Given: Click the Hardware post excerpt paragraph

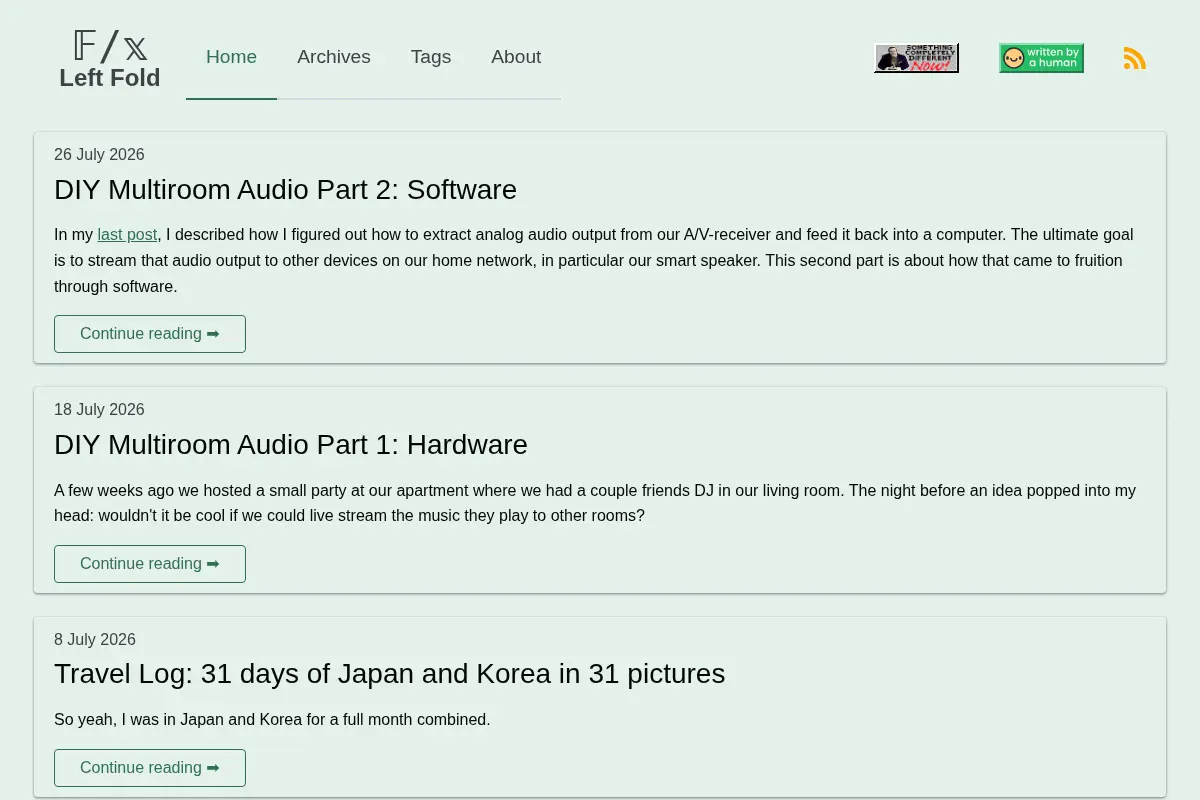Looking at the screenshot, I should pyautogui.click(x=595, y=503).
